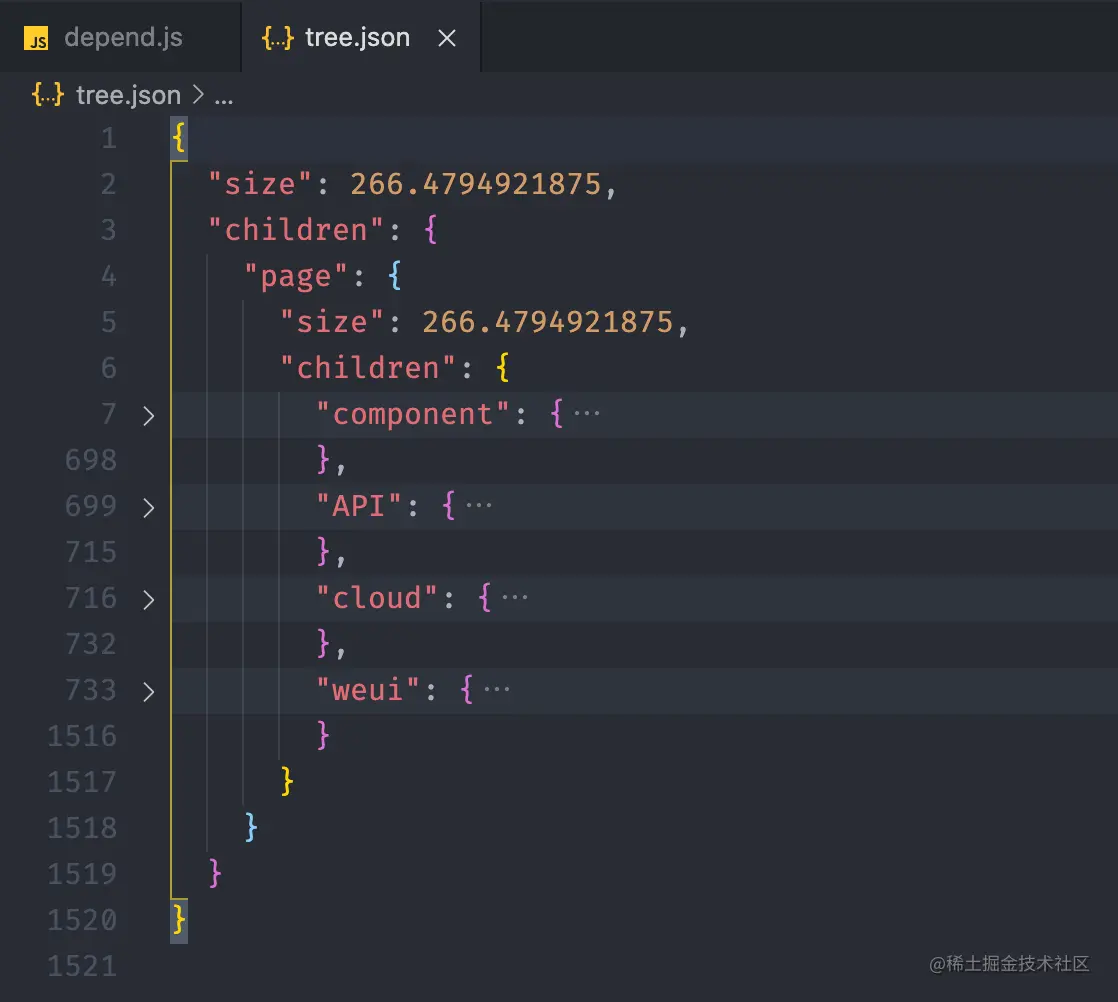1118x1002 pixels.
Task: Close the tree.json tab
Action: pos(446,37)
